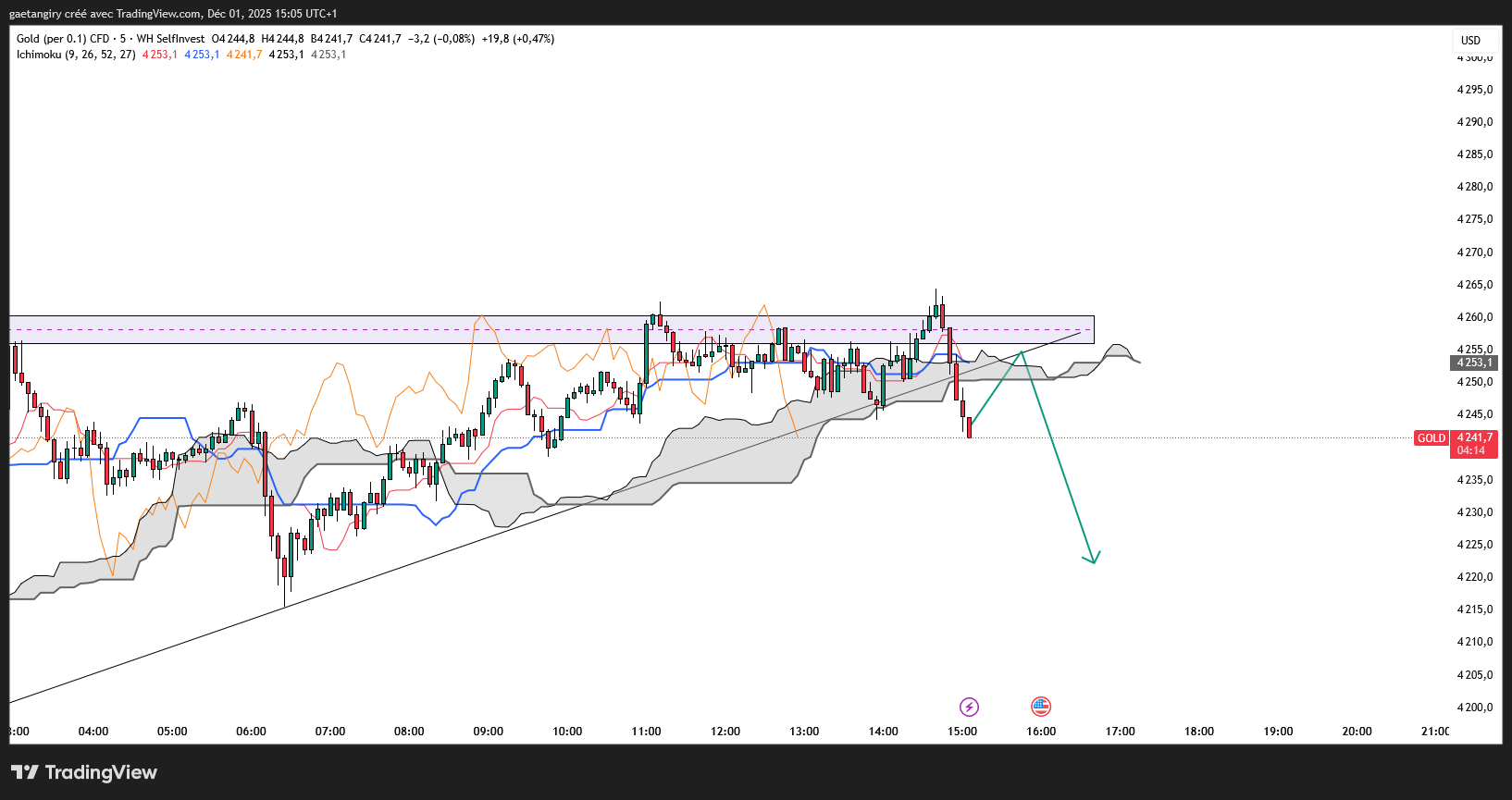This screenshot has width=1512, height=800.
Task: Click the green projection arrow head
Action: 1093,558
